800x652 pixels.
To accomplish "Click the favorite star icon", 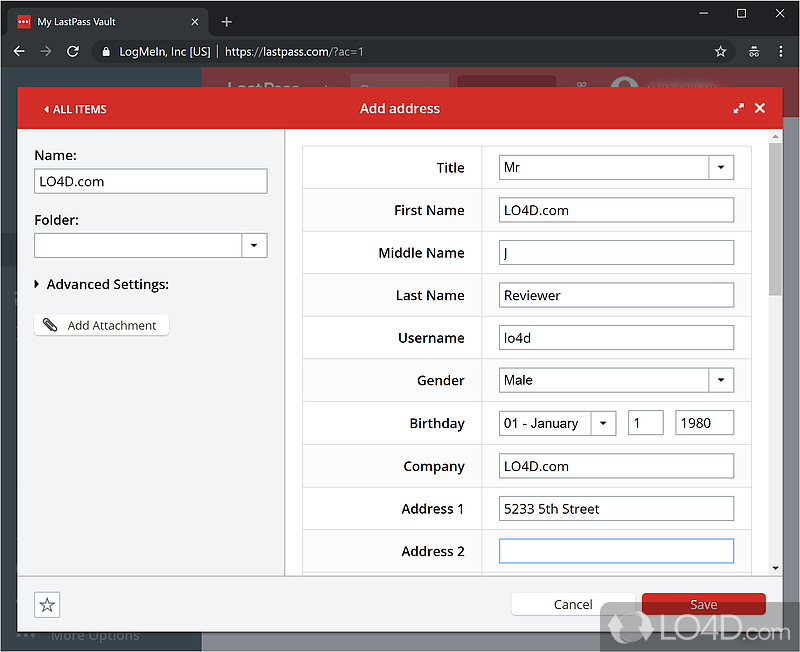I will pyautogui.click(x=47, y=604).
